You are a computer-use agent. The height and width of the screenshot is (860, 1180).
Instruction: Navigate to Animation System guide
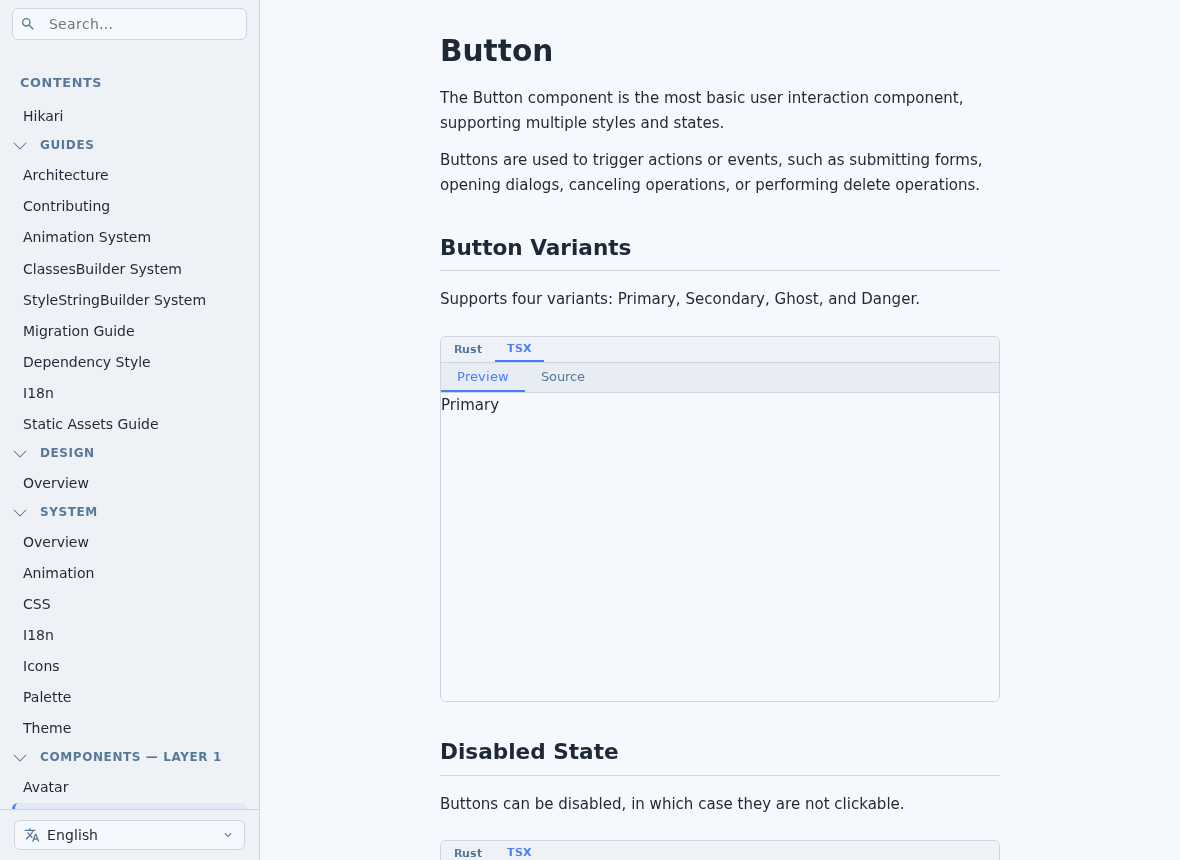(x=87, y=237)
